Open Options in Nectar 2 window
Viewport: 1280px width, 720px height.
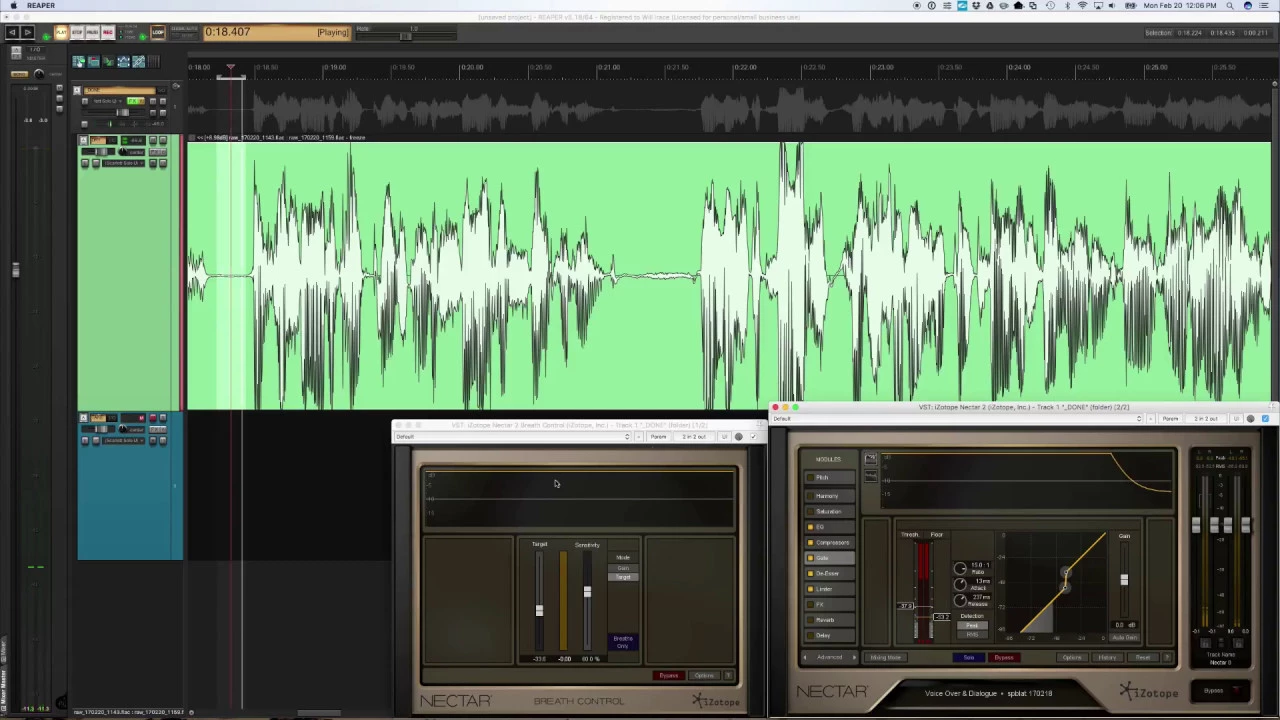pos(1072,657)
